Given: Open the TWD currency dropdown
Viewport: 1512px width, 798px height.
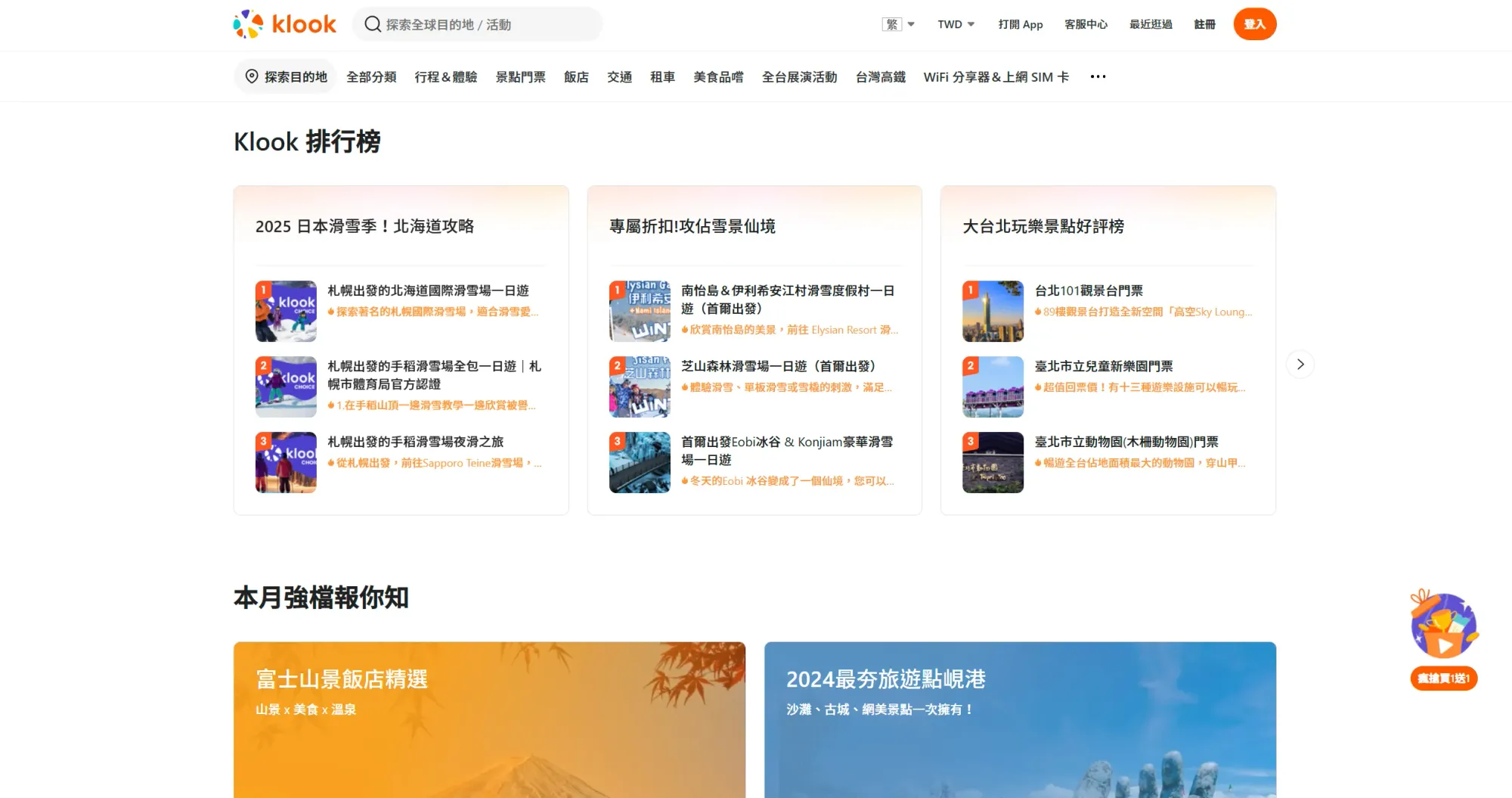Looking at the screenshot, I should [x=956, y=24].
